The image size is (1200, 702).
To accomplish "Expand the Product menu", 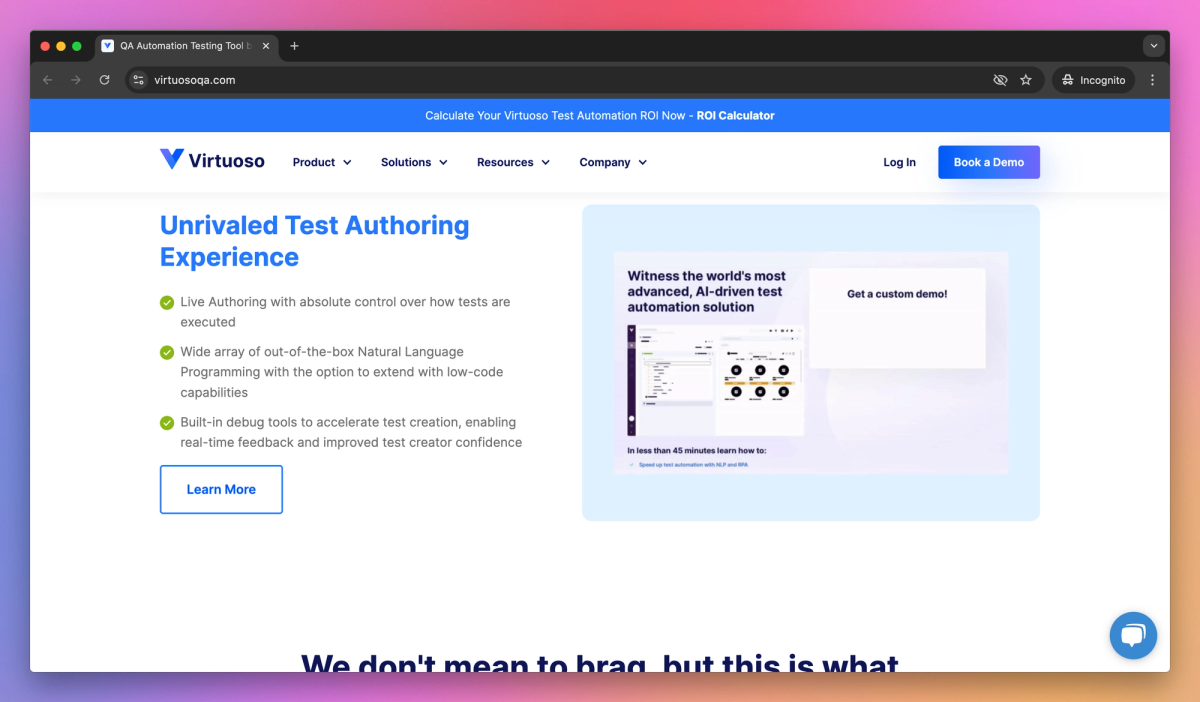I will [x=322, y=162].
